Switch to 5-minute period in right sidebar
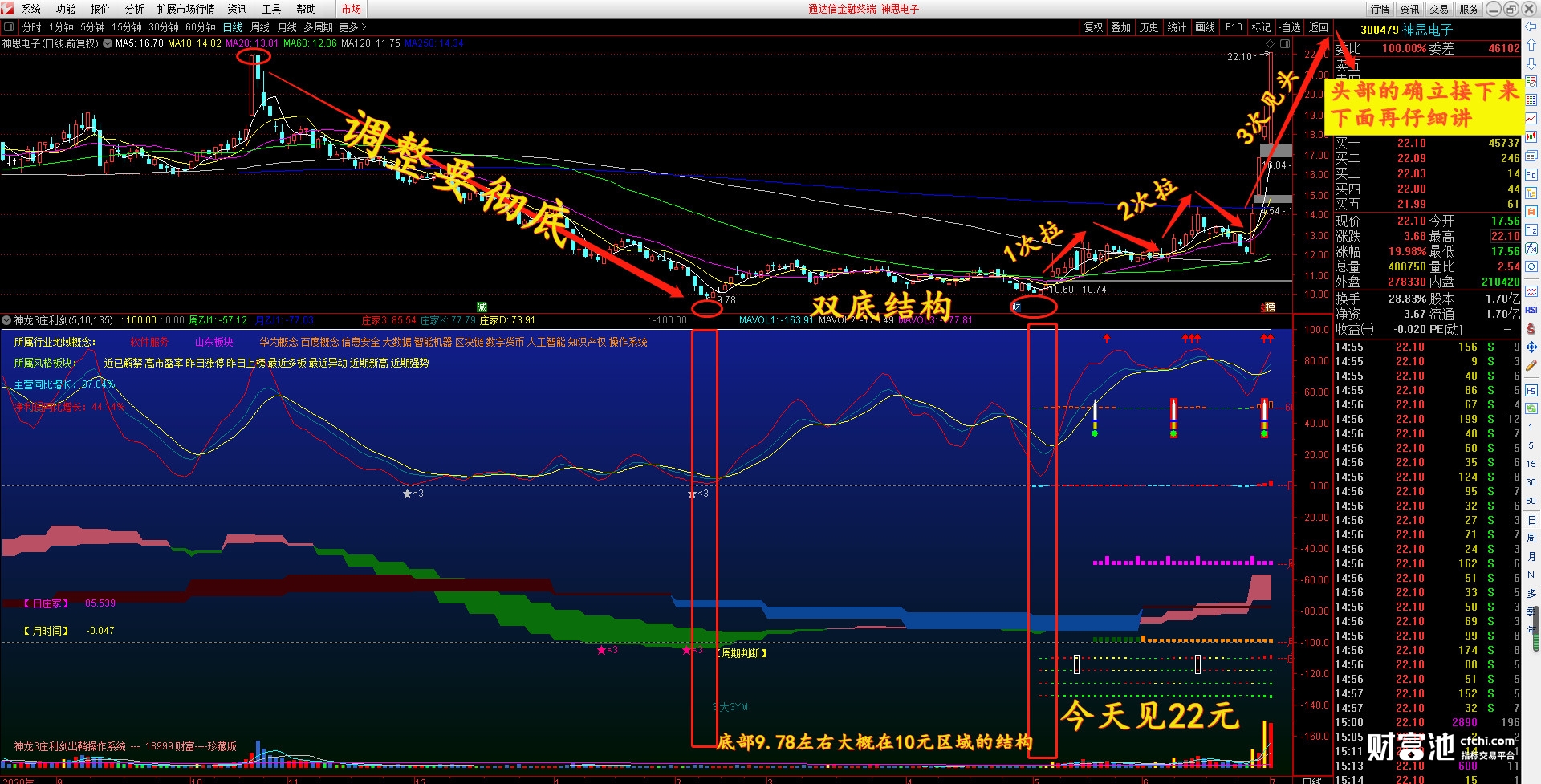Screen dimensions: 1541x784 tap(1531, 445)
